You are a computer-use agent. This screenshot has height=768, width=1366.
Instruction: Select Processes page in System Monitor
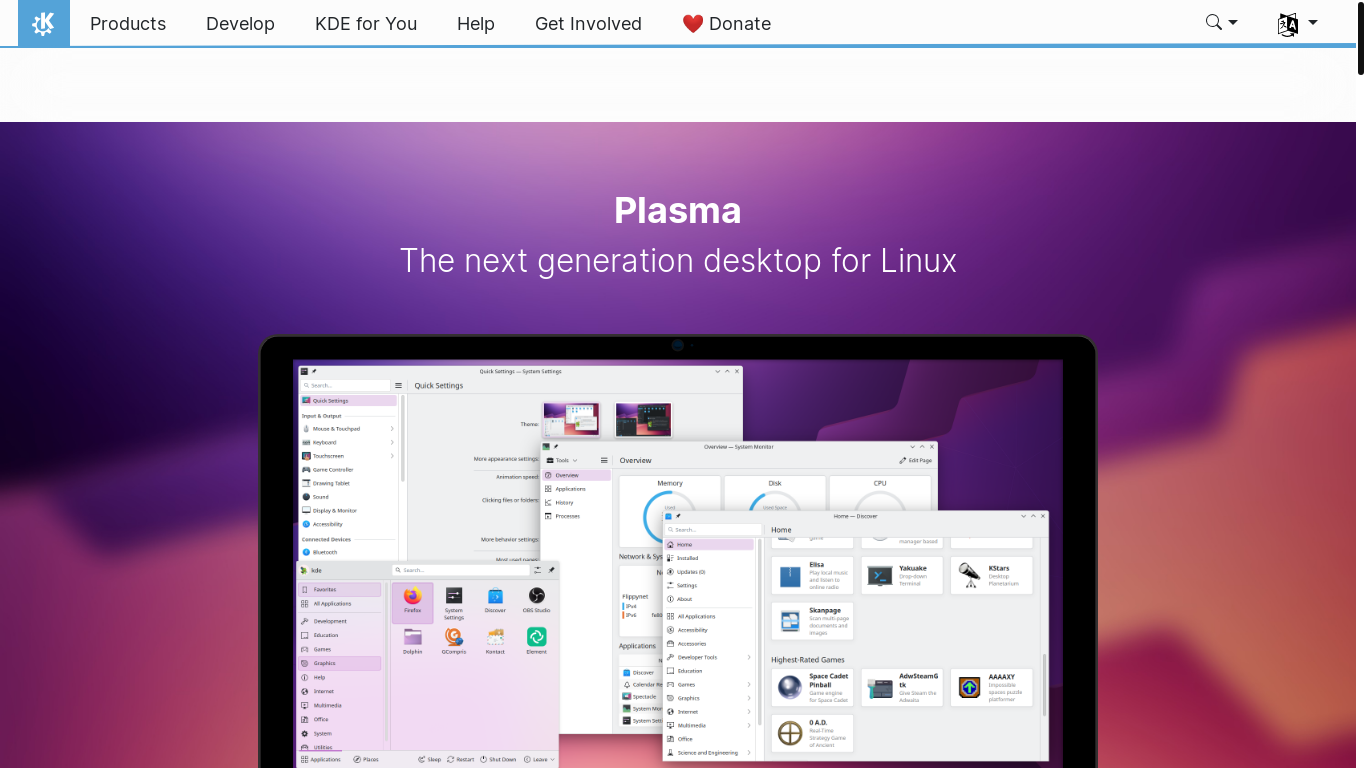click(x=576, y=516)
